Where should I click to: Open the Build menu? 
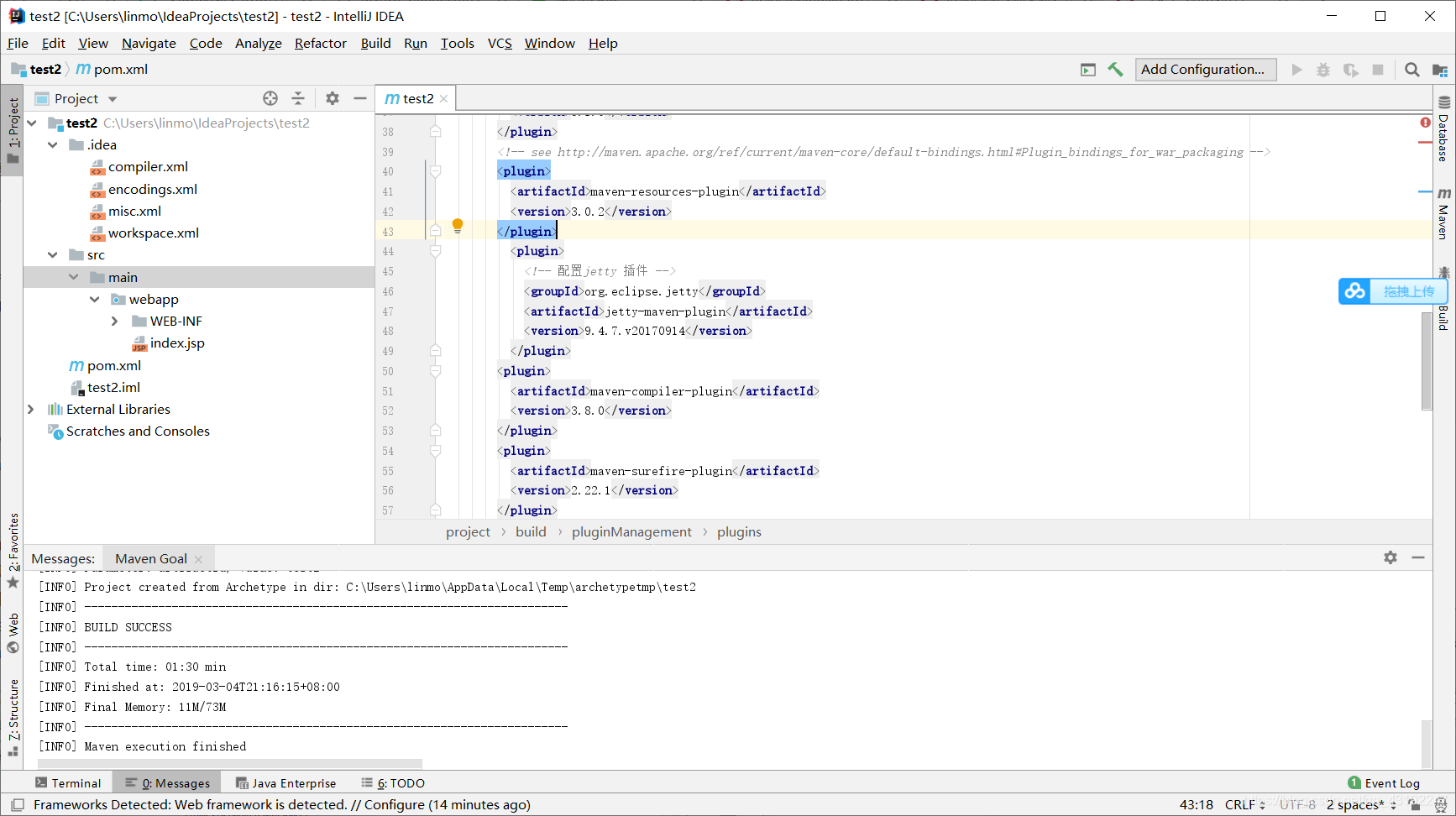(x=375, y=44)
